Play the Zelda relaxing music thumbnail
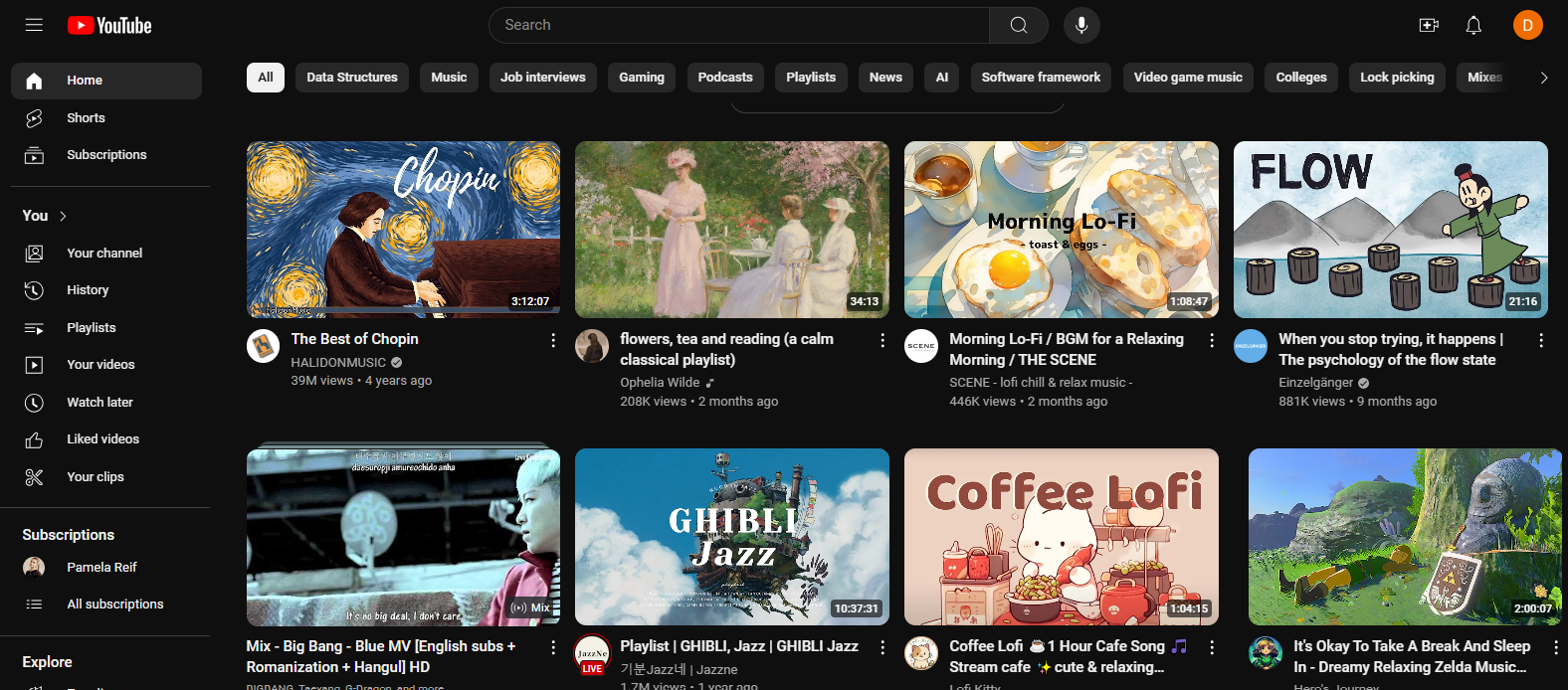The height and width of the screenshot is (690, 1568). pos(1406,537)
